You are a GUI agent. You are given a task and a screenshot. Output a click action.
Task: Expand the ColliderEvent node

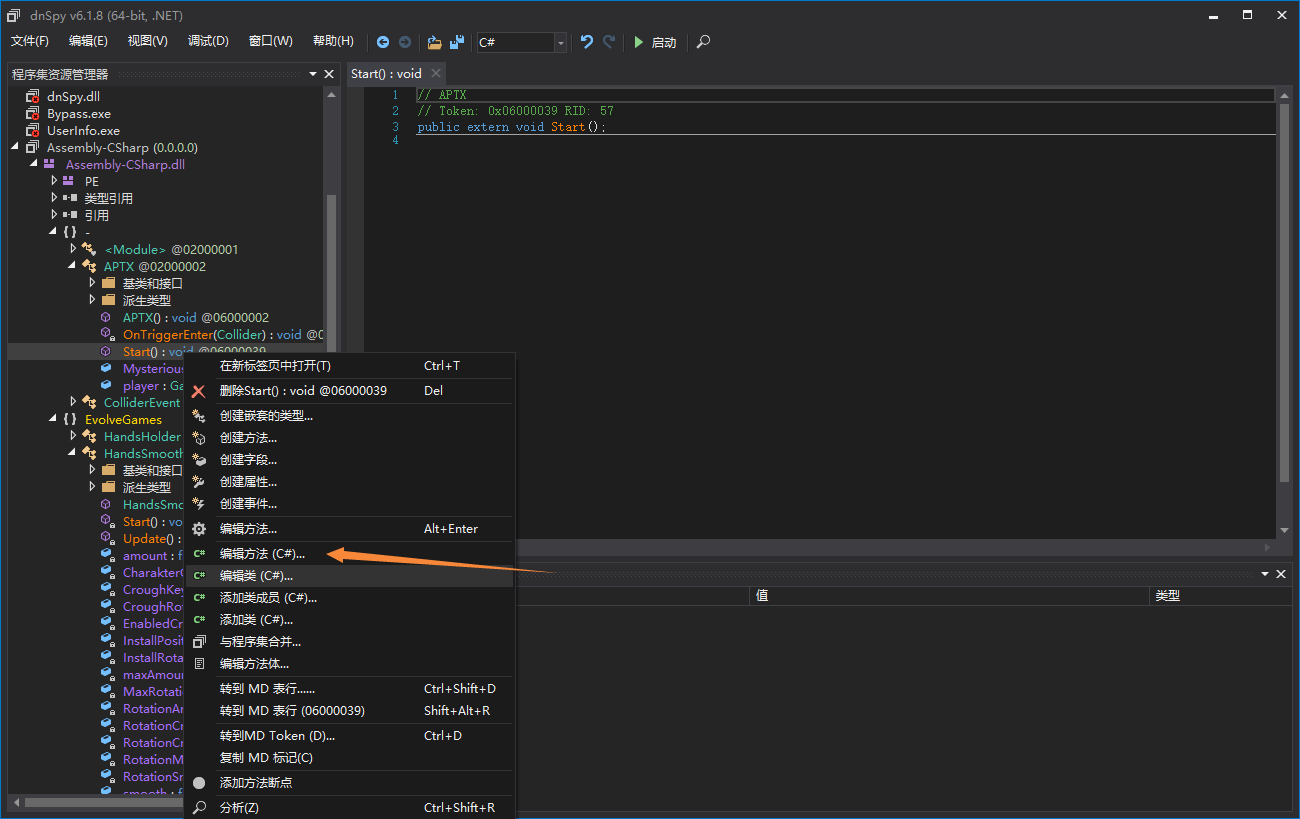tap(73, 402)
